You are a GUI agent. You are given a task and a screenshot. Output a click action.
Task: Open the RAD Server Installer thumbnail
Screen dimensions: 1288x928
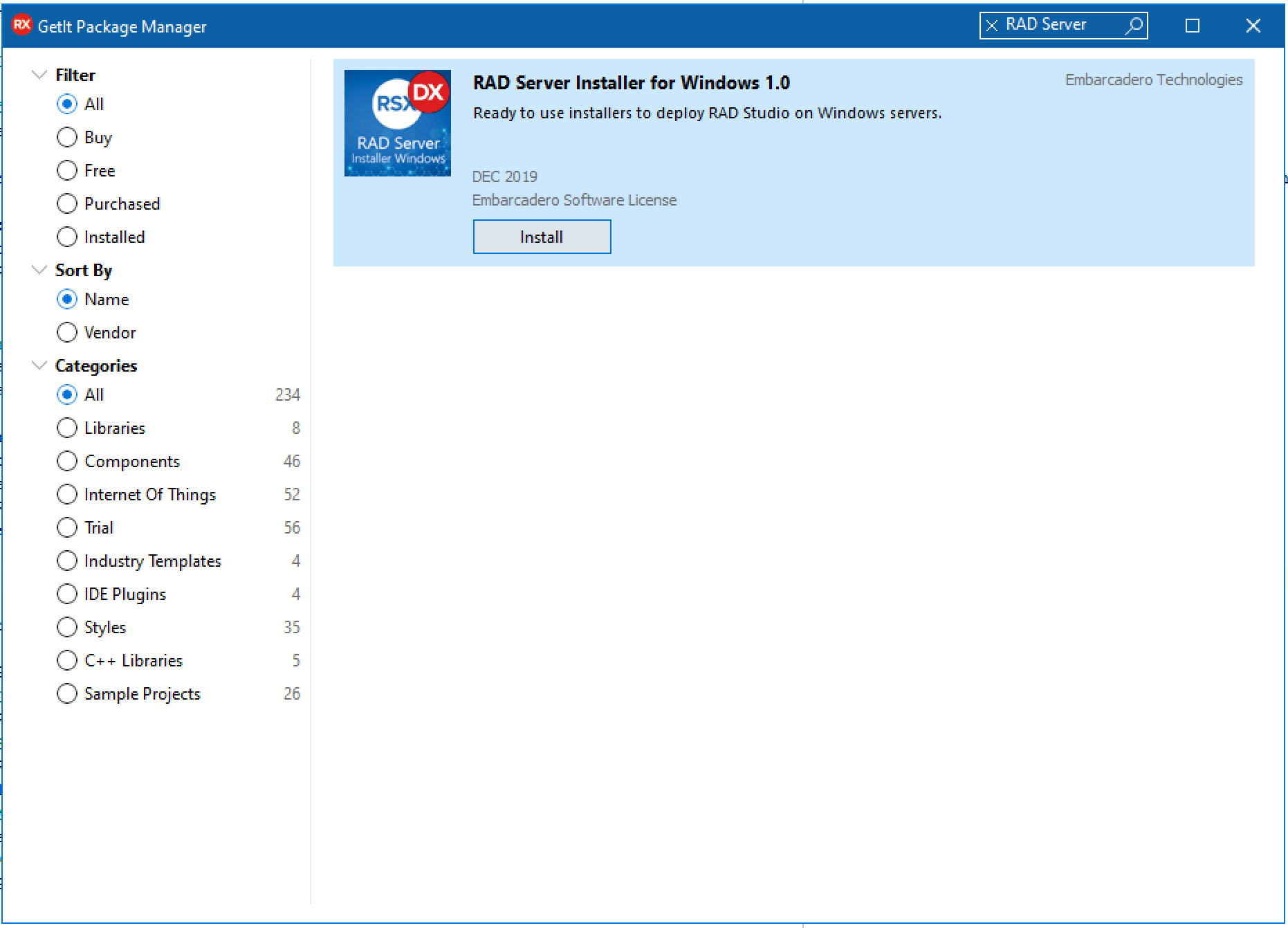[x=398, y=123]
